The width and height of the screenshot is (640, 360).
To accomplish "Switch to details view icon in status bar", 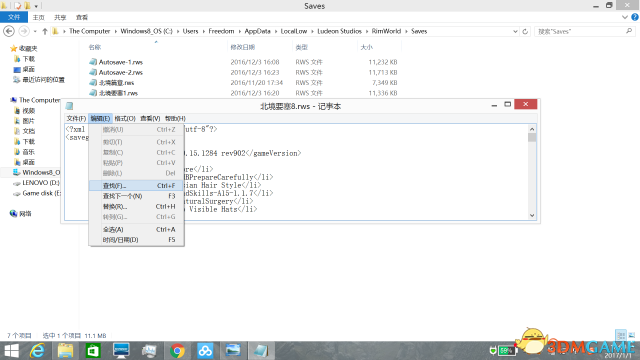I will tap(621, 336).
